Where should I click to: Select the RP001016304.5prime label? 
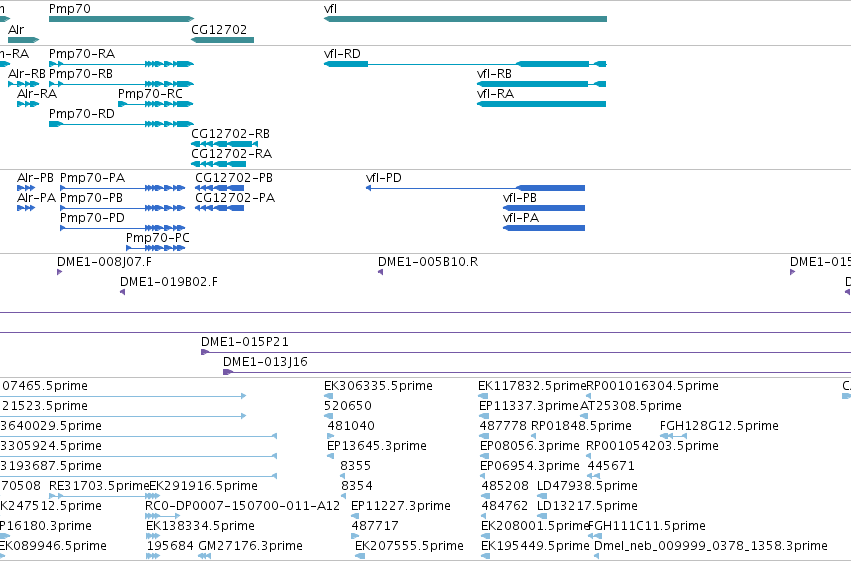652,386
